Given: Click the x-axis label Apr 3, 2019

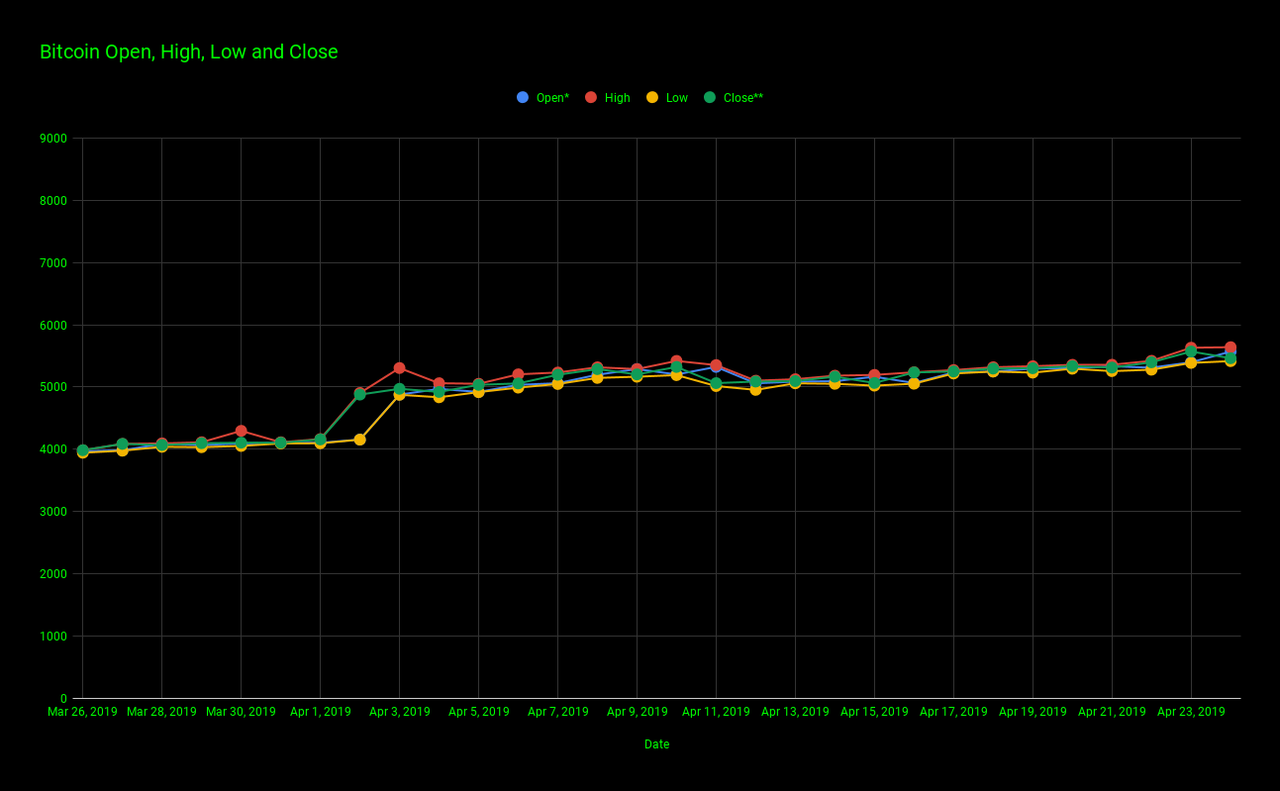Looking at the screenshot, I should 399,712.
